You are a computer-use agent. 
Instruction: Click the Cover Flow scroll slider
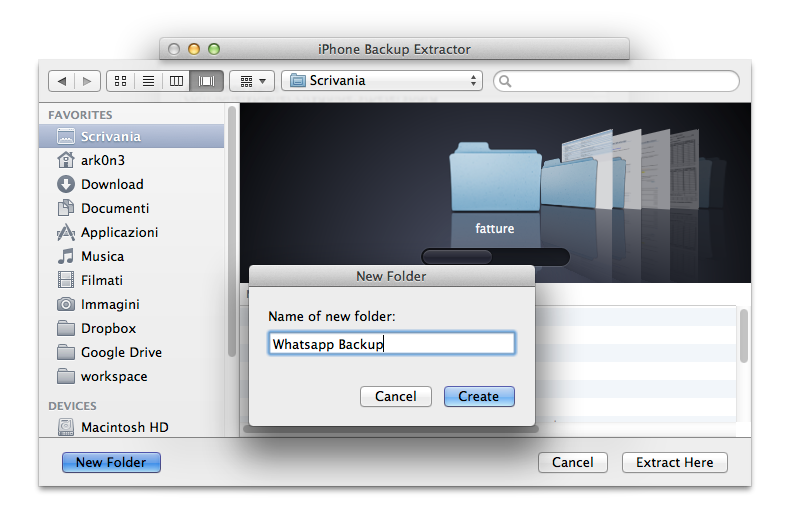tap(457, 257)
